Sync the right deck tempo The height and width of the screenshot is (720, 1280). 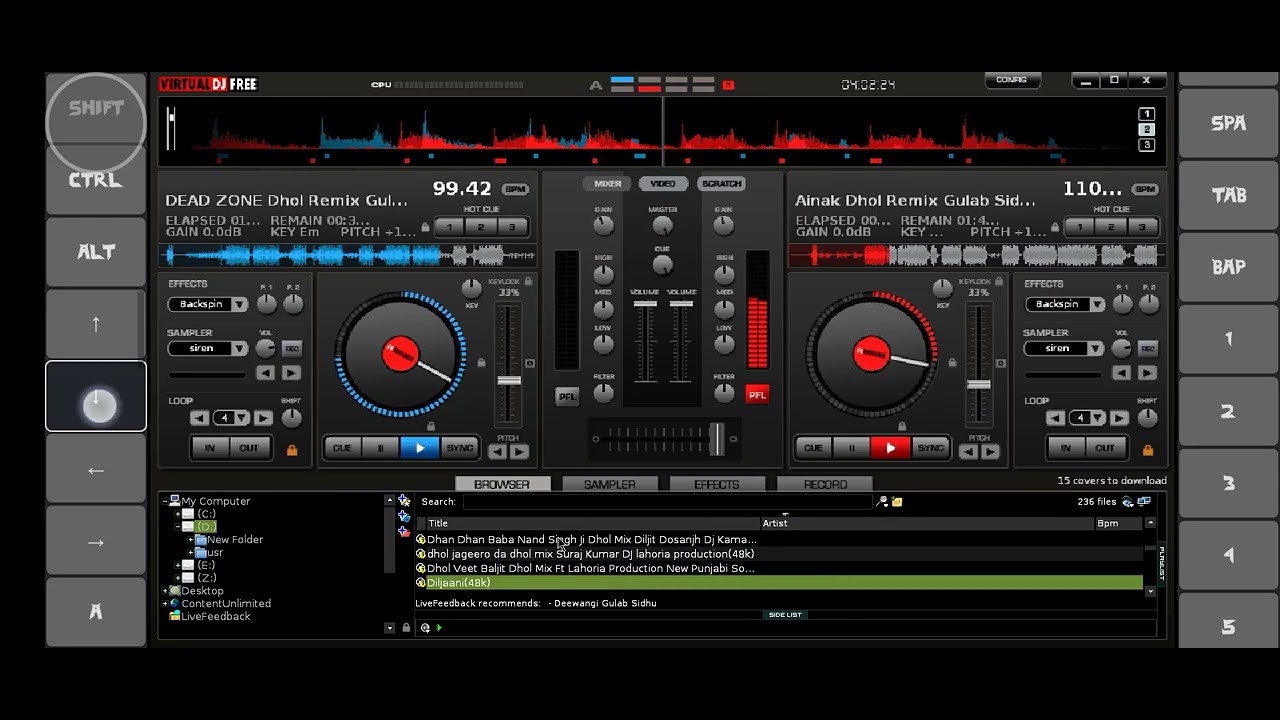[x=930, y=448]
